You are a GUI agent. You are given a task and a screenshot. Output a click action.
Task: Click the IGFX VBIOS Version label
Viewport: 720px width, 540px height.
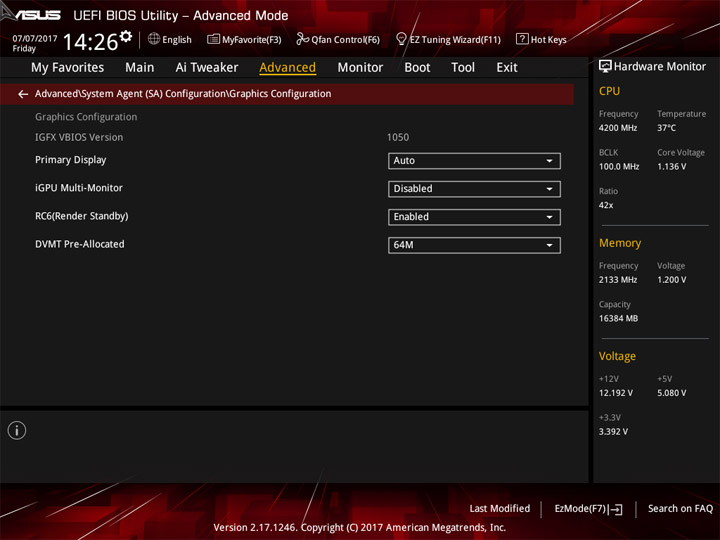tap(79, 137)
